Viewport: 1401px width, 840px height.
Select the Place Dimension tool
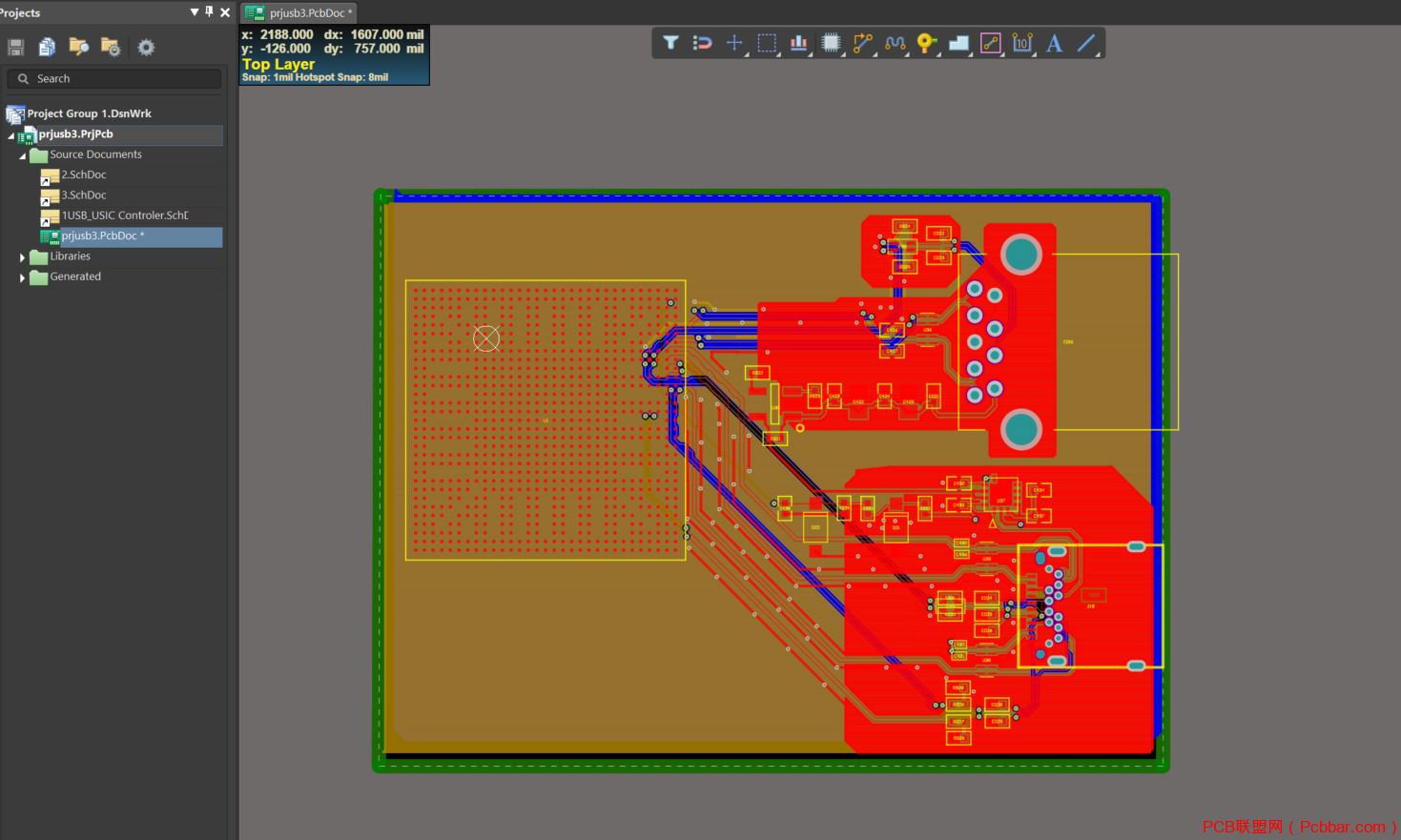tap(1022, 43)
